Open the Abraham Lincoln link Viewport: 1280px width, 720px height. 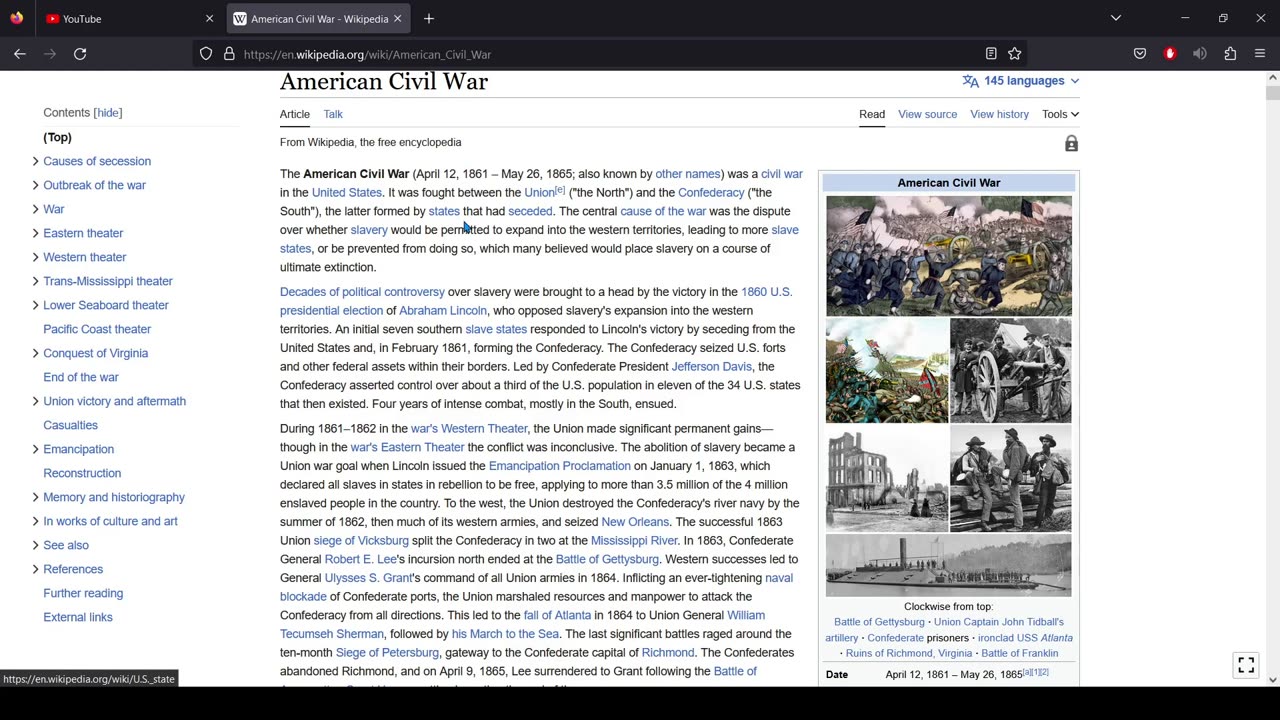443,310
